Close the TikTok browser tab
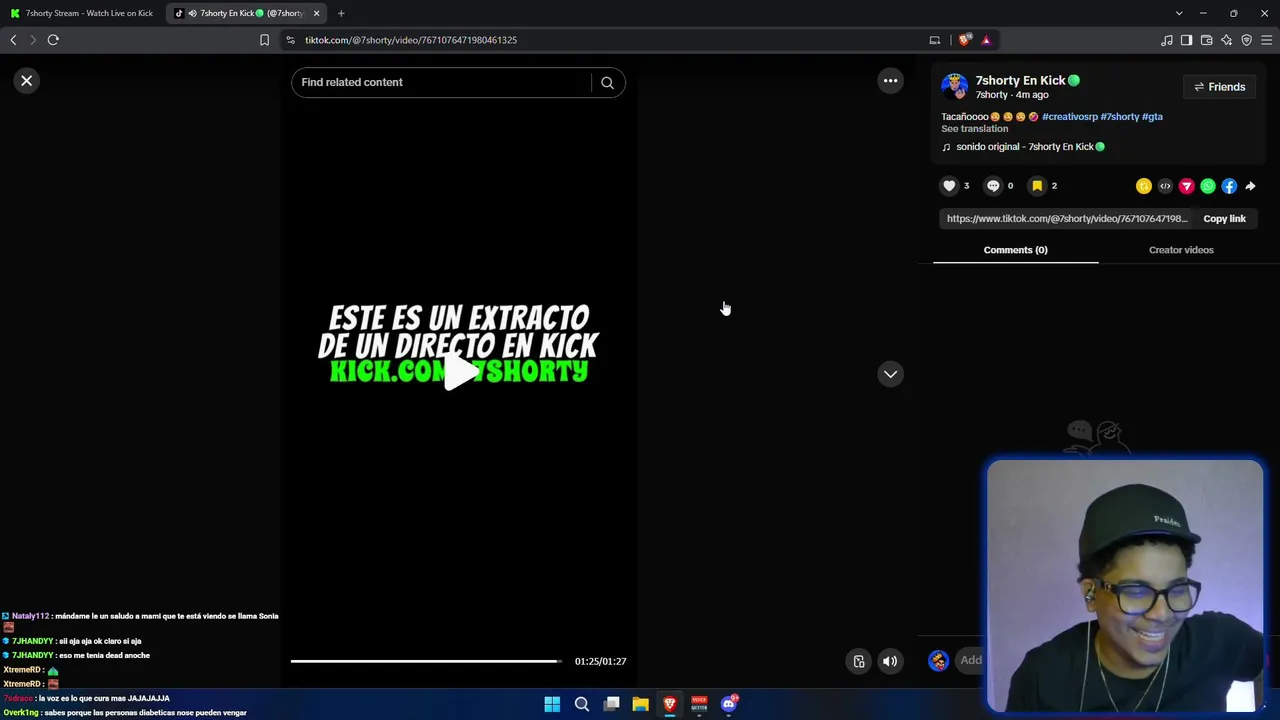 [x=316, y=13]
